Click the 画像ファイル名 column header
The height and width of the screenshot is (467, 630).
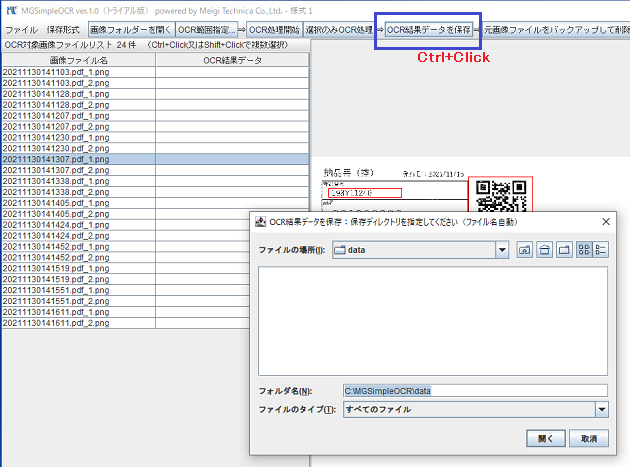coord(79,60)
